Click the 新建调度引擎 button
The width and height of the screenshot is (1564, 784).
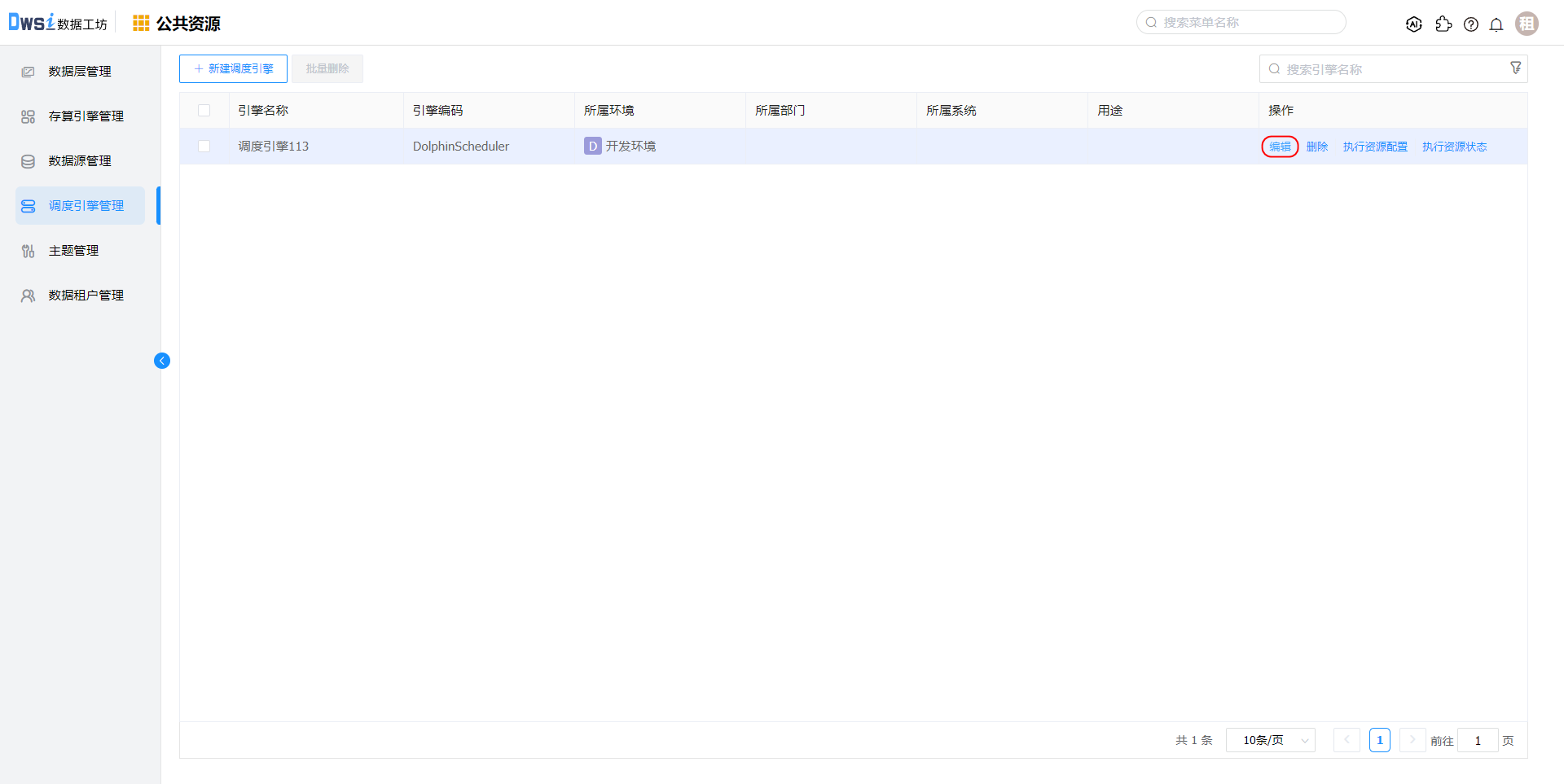pyautogui.click(x=233, y=69)
